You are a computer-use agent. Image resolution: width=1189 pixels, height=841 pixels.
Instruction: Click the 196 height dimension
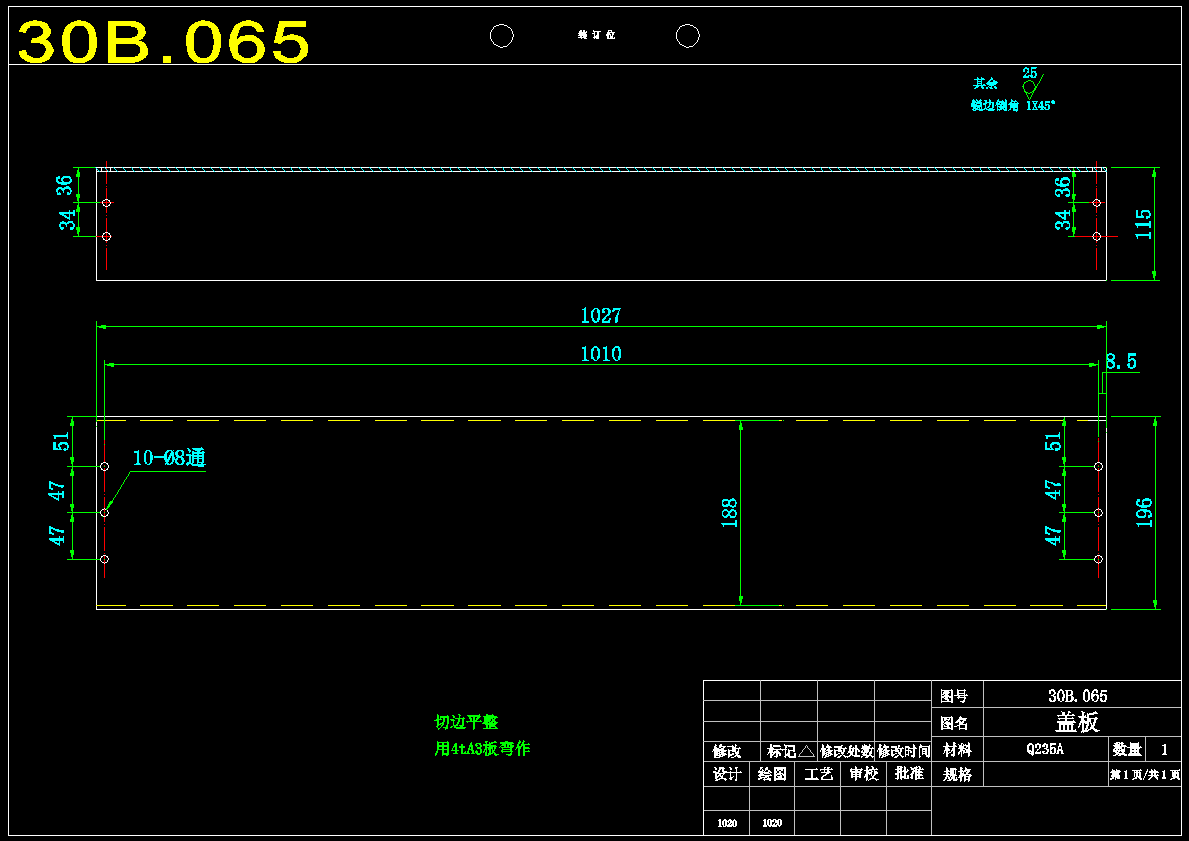click(1144, 513)
